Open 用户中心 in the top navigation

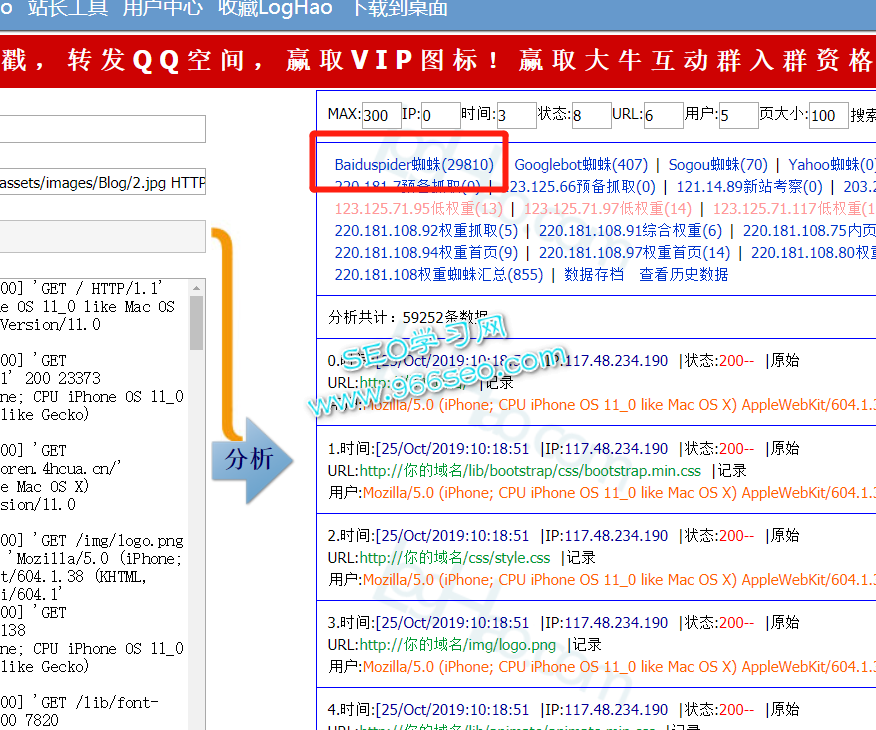coord(163,8)
